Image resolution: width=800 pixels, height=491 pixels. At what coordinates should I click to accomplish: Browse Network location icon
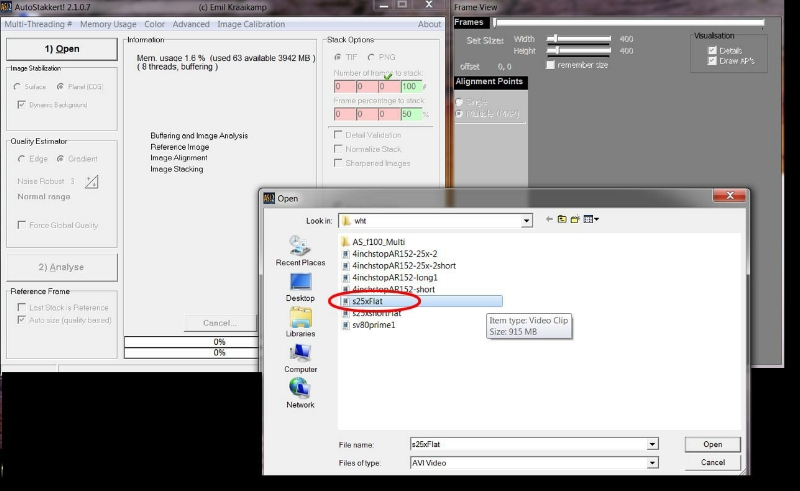300,391
